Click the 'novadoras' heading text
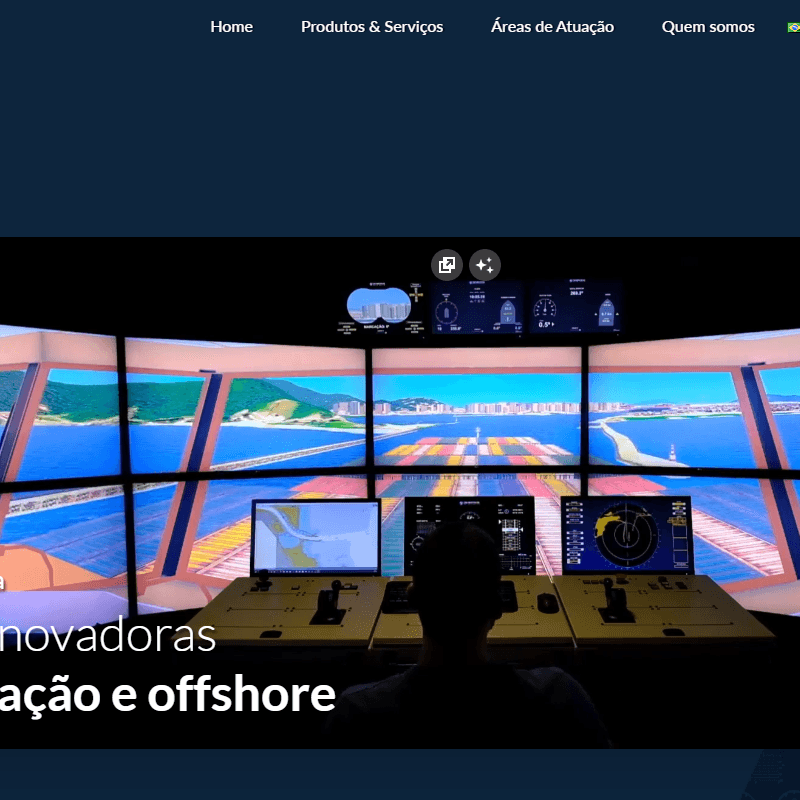 (x=108, y=636)
